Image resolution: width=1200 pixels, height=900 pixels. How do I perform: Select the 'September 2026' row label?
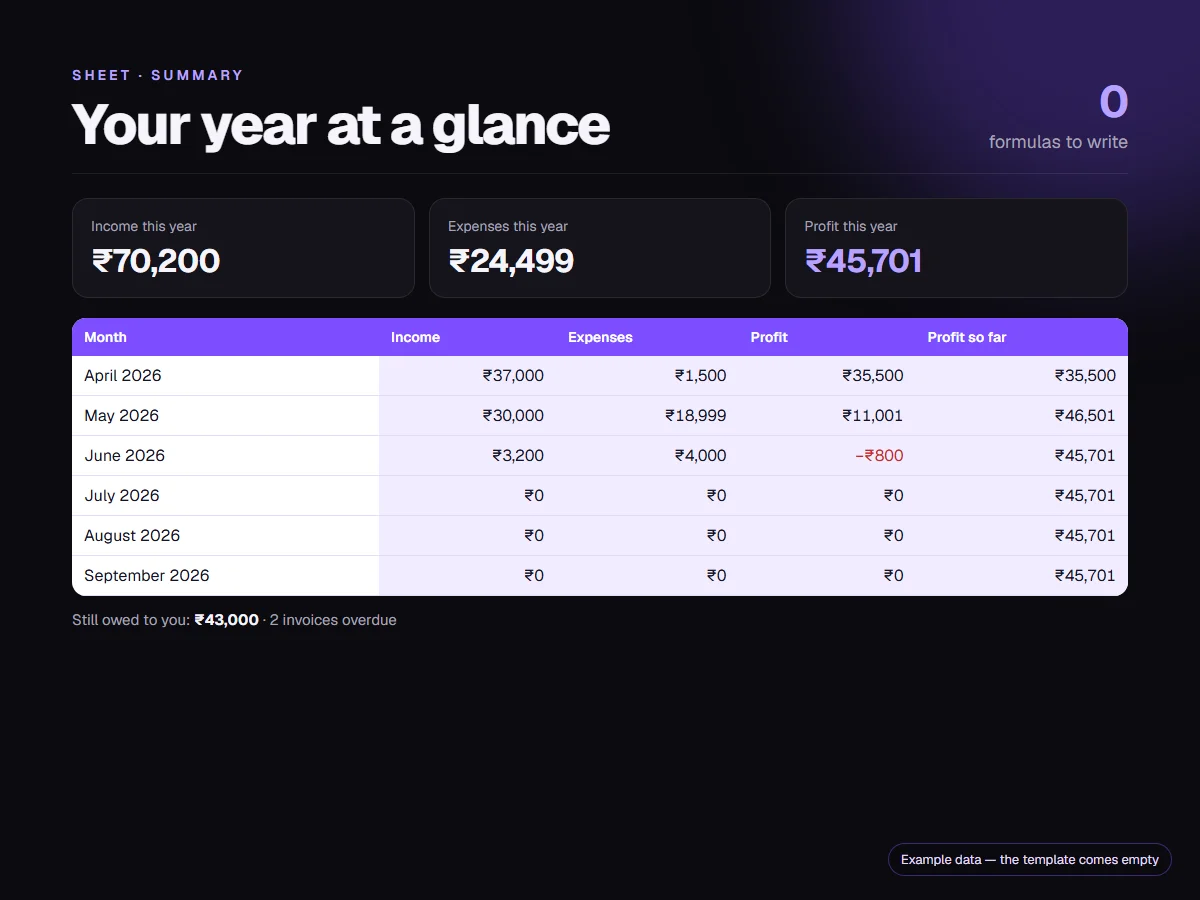pos(147,576)
